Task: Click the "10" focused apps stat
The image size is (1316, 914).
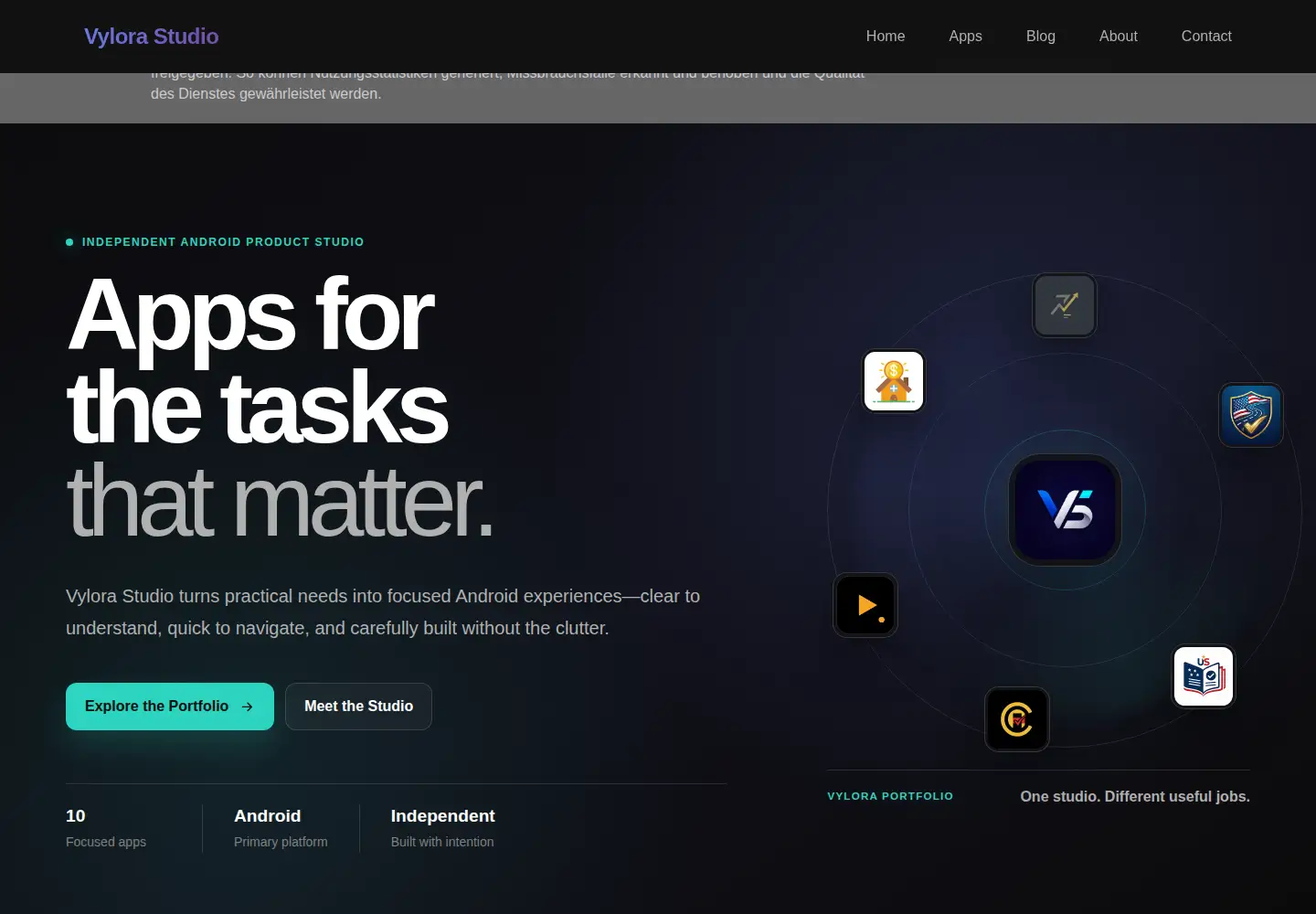Action: (x=76, y=816)
